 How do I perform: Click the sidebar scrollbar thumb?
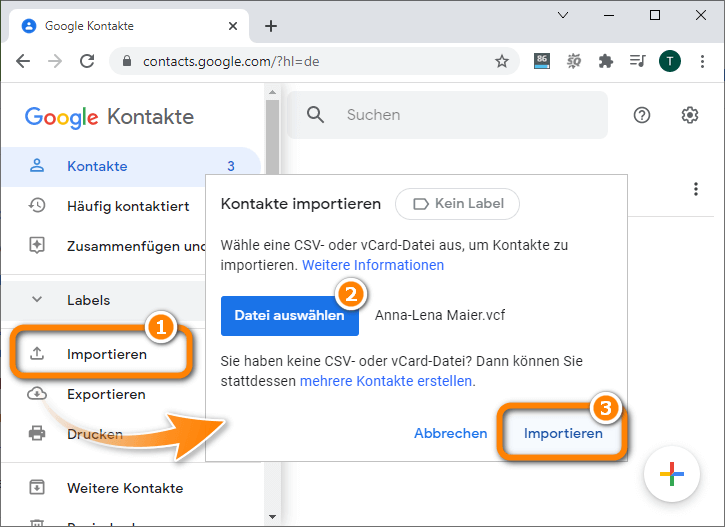[272, 137]
